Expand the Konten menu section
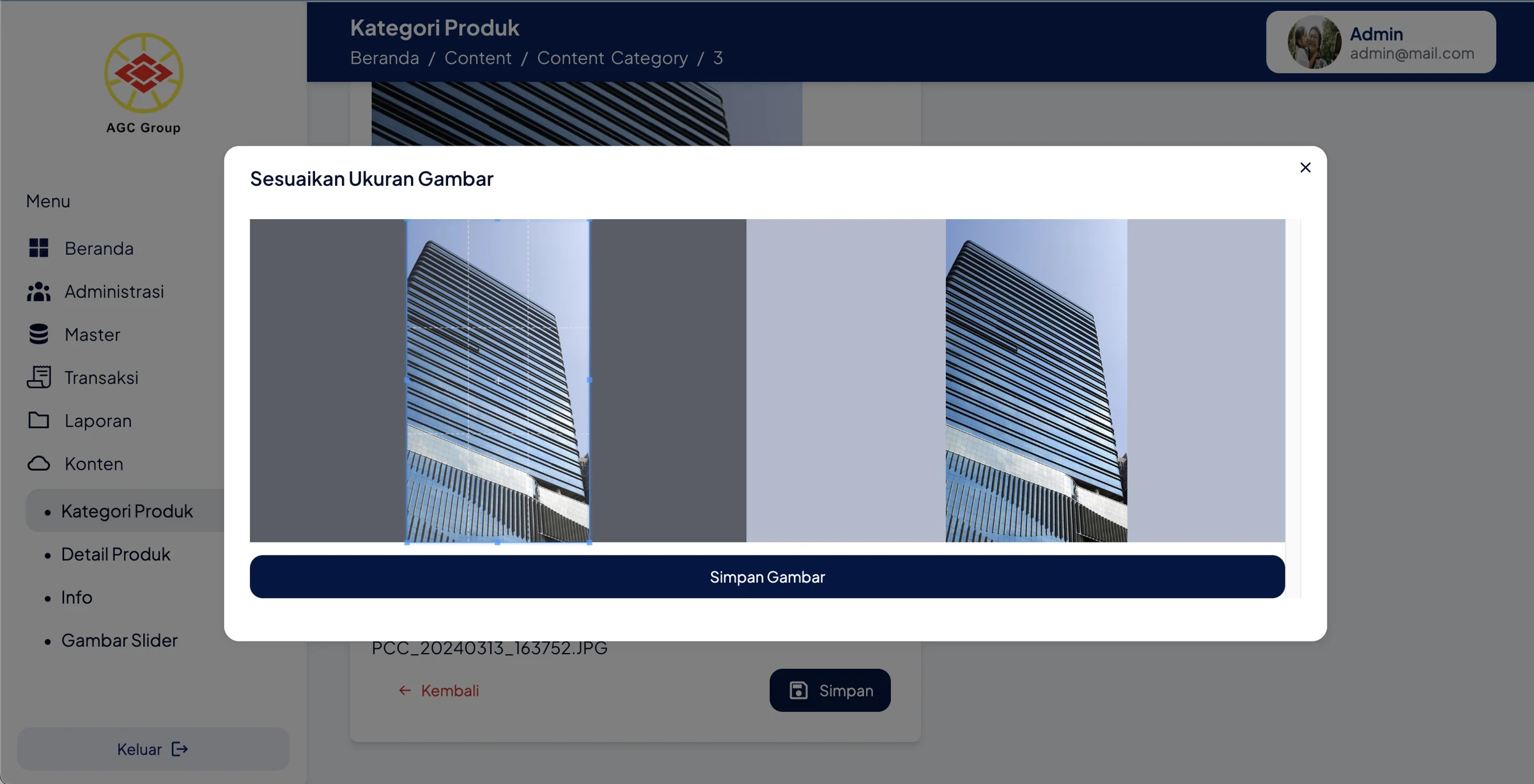This screenshot has height=784, width=1534. (94, 463)
